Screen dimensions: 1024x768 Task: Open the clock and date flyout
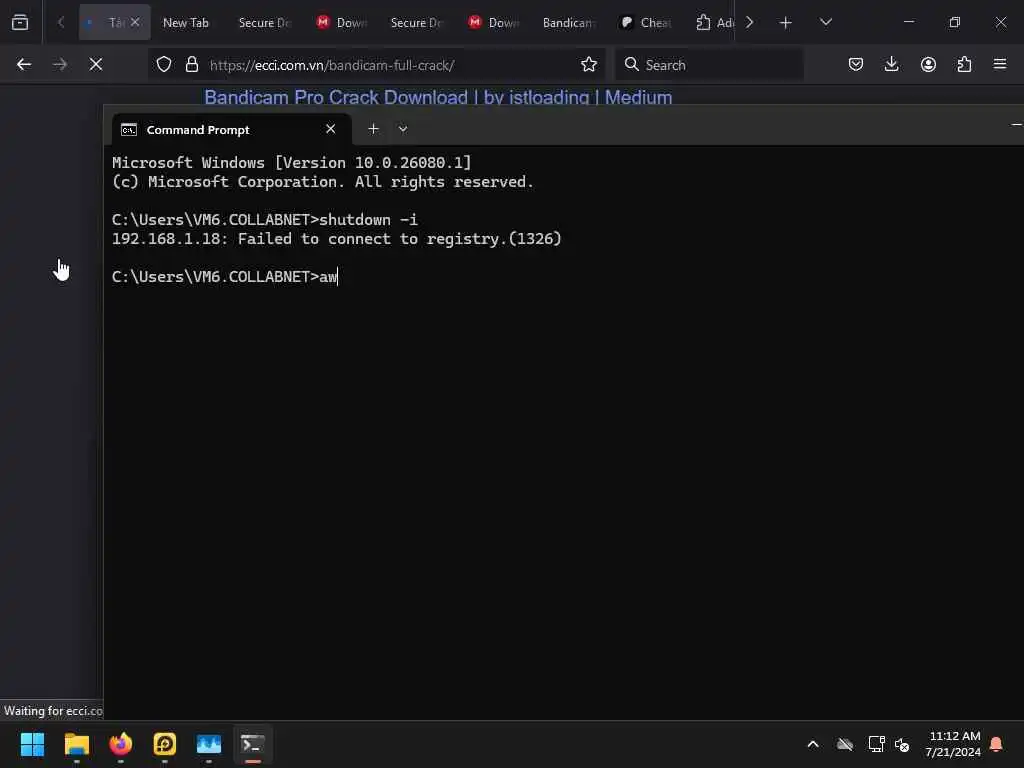coord(953,744)
